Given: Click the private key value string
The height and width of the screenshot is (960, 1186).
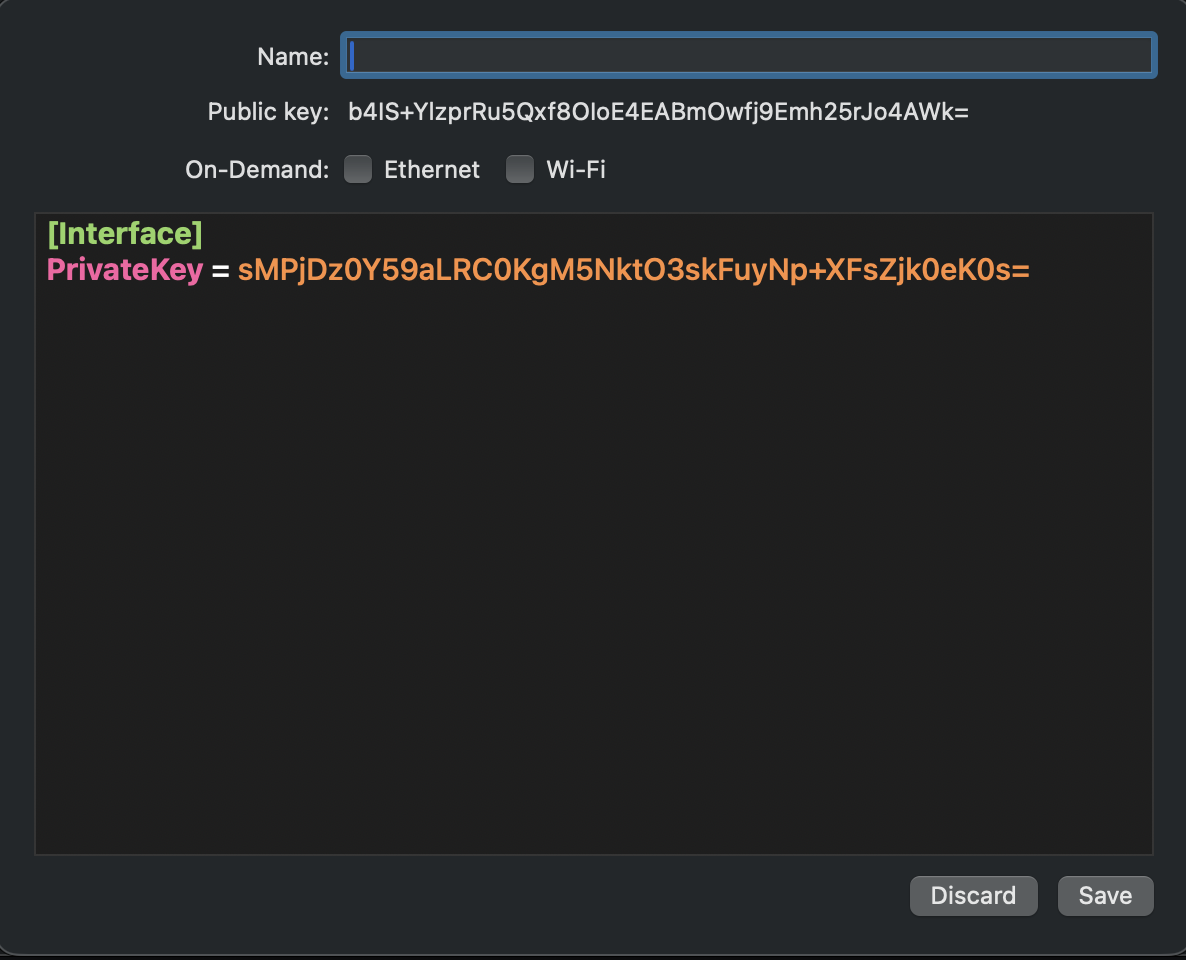Looking at the screenshot, I should point(634,270).
